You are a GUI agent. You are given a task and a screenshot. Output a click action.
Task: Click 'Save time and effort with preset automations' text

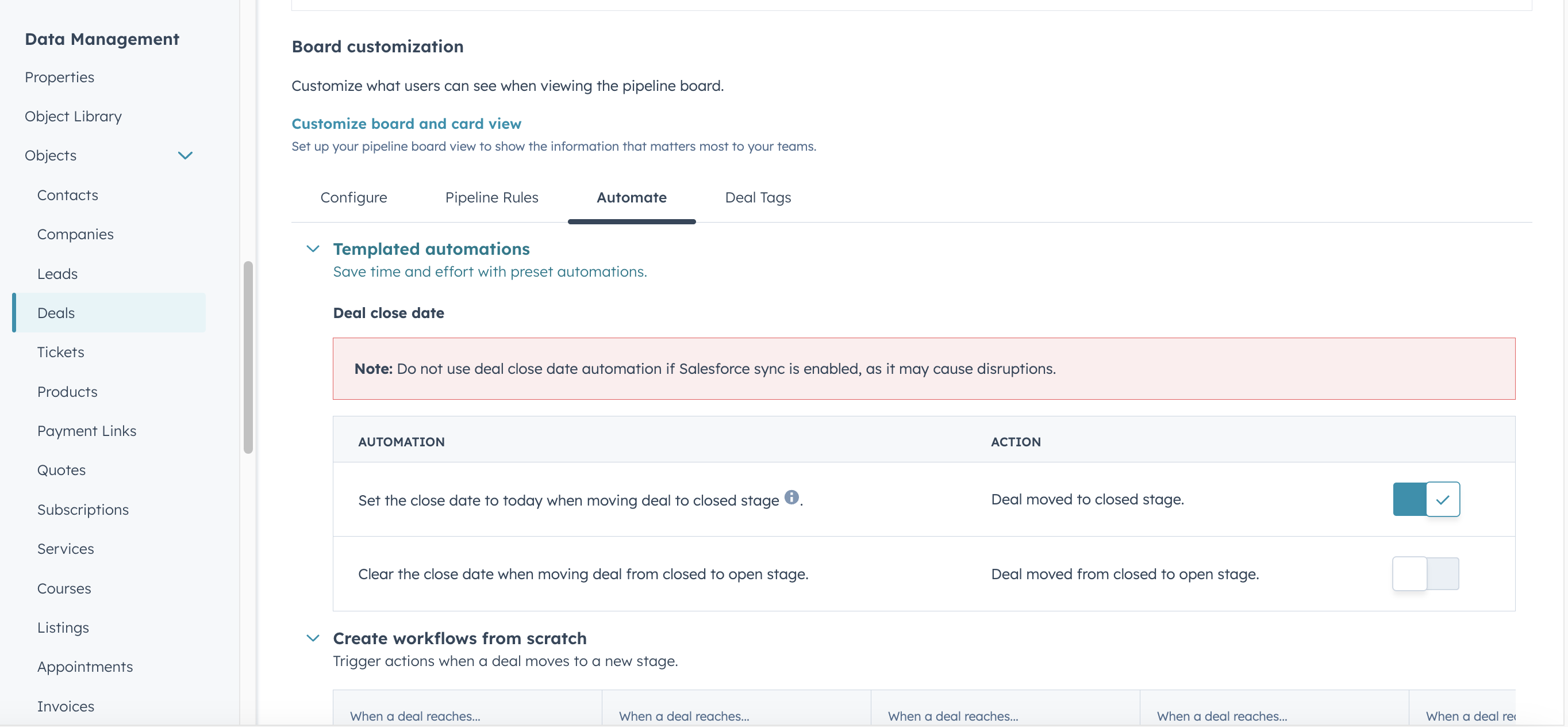click(x=489, y=271)
